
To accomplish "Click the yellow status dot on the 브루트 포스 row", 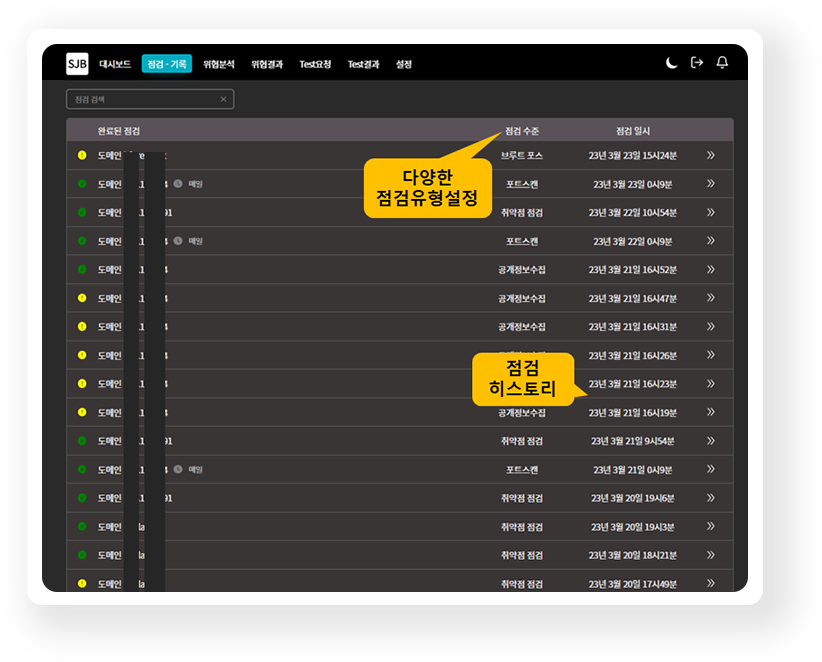I will coord(82,155).
